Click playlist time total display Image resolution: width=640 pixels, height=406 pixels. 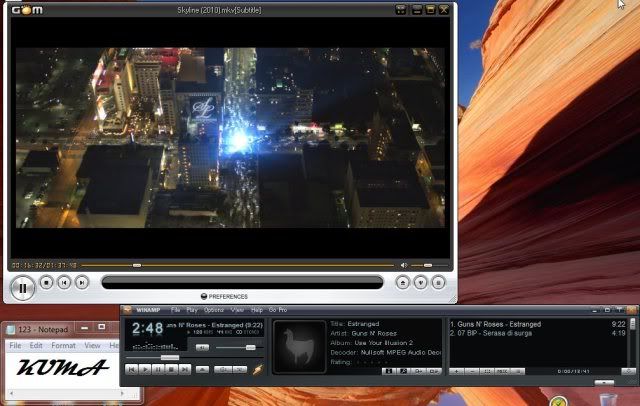[573, 371]
